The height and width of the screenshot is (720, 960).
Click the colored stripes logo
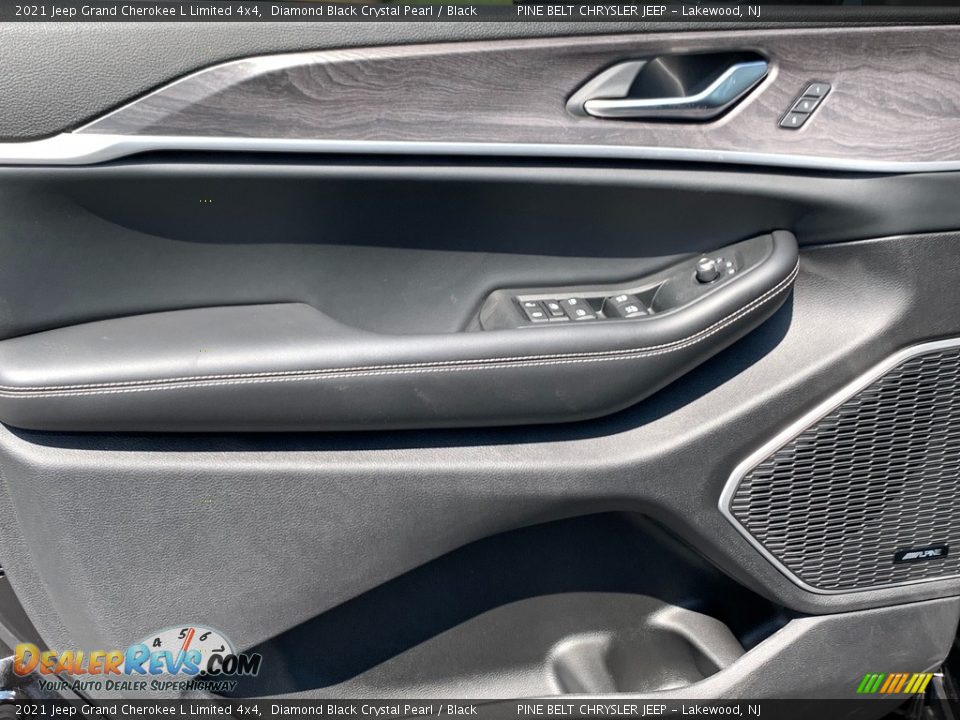pyautogui.click(x=894, y=683)
